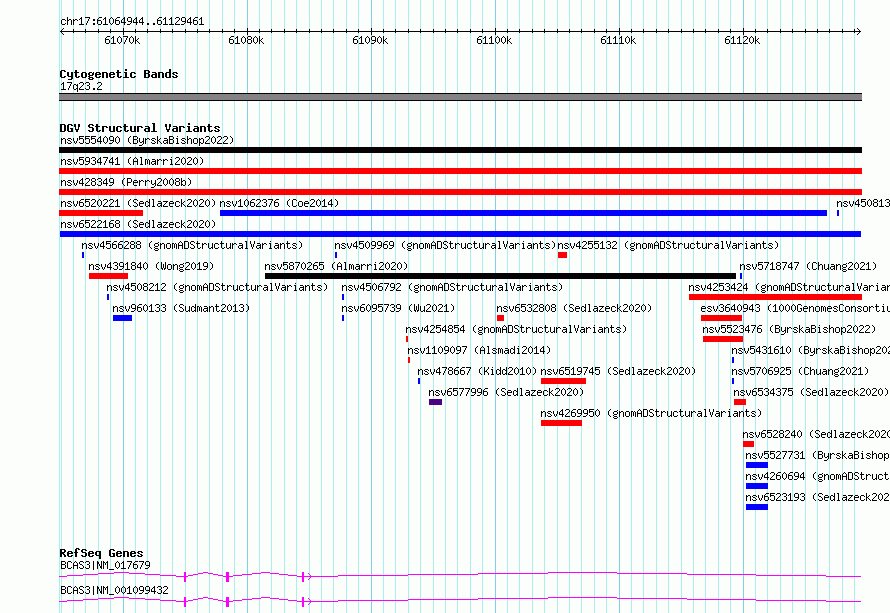890x613 pixels.
Task: Click the cut-off nsv450813 label at right edge
Action: pos(863,203)
